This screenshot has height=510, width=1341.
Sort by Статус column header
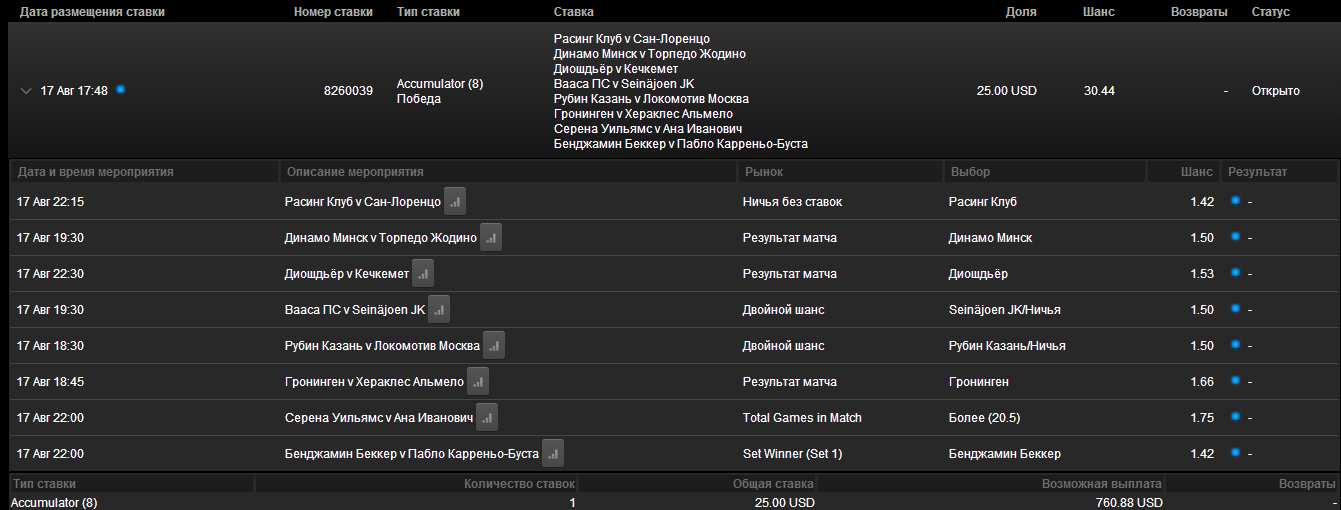click(1270, 12)
